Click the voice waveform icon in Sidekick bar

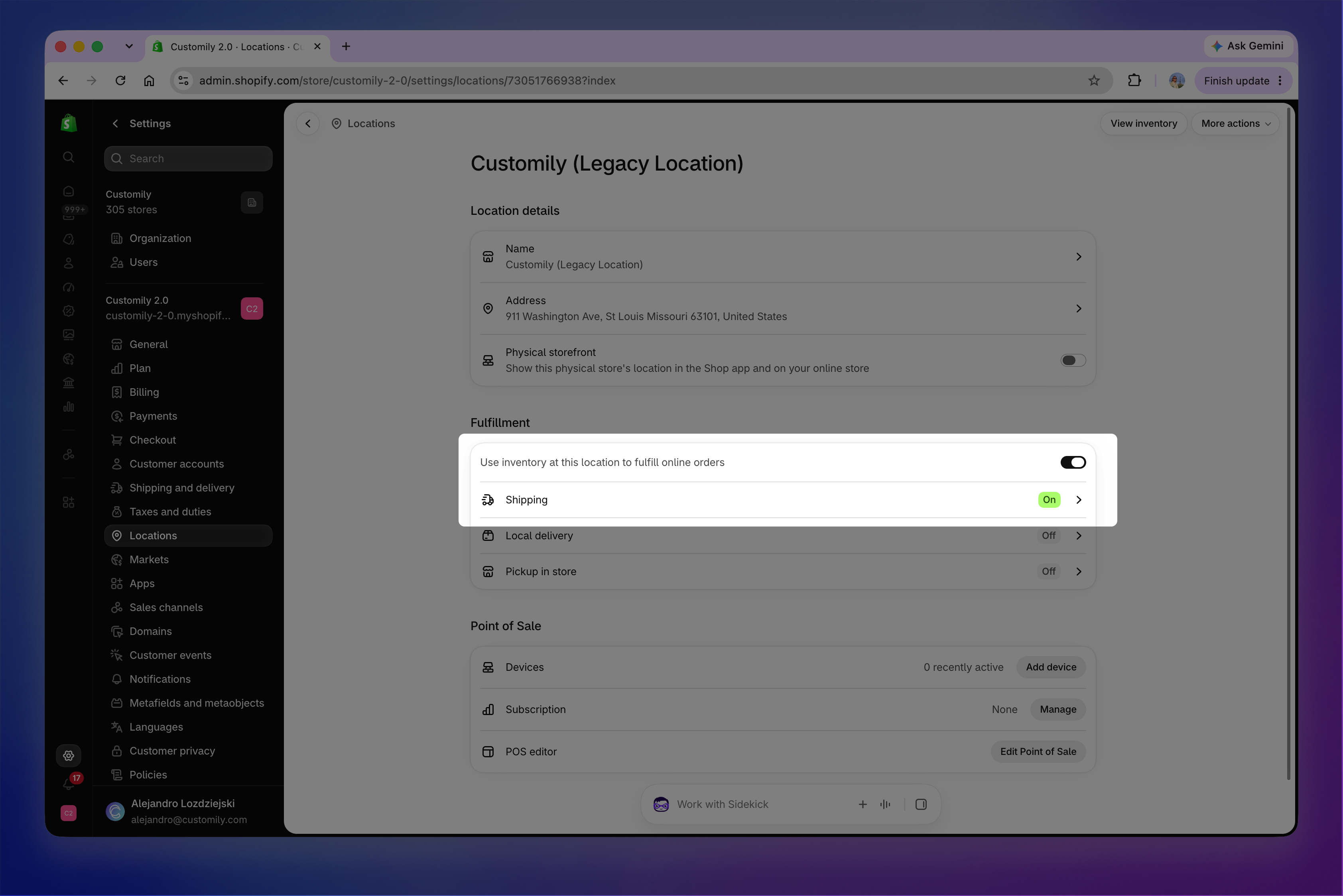[x=886, y=804]
